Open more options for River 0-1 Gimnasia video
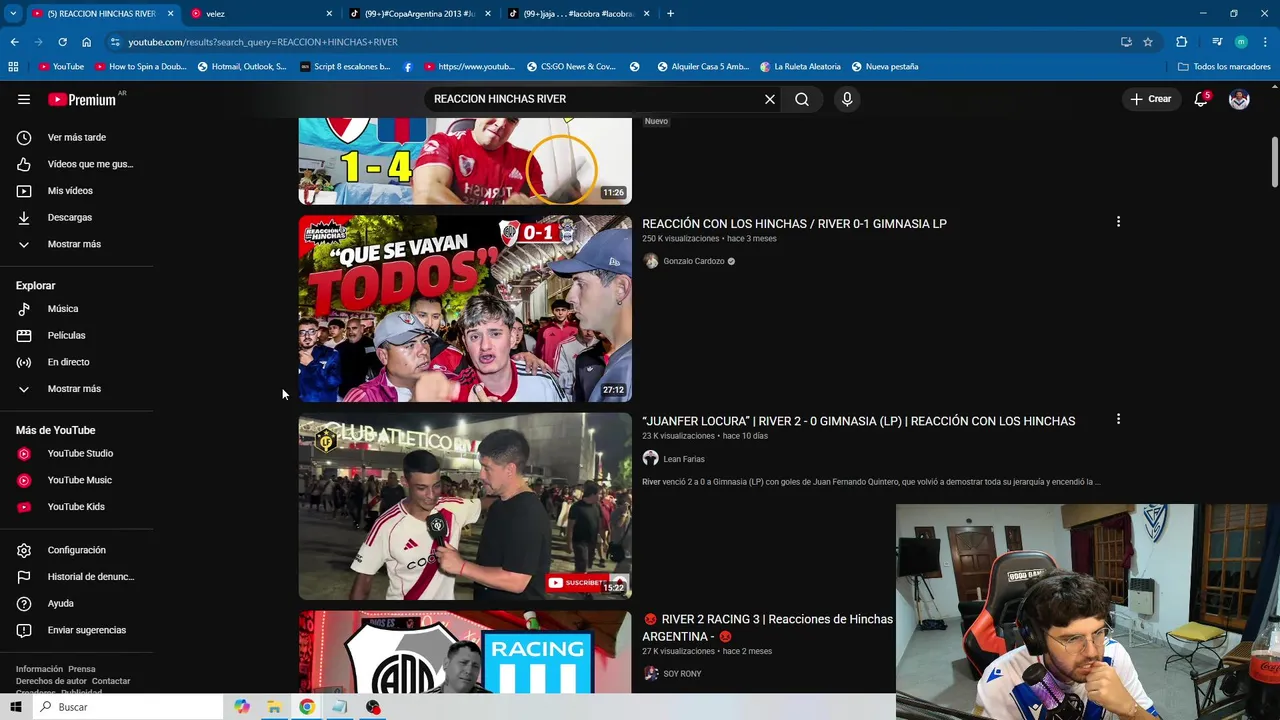The width and height of the screenshot is (1280, 720). click(1118, 222)
